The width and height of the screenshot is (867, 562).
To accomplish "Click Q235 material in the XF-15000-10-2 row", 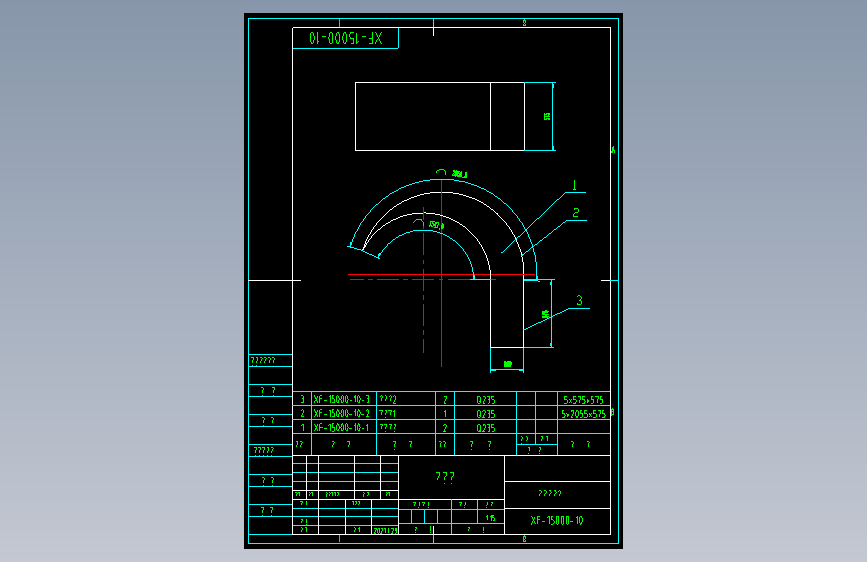I will pos(486,414).
